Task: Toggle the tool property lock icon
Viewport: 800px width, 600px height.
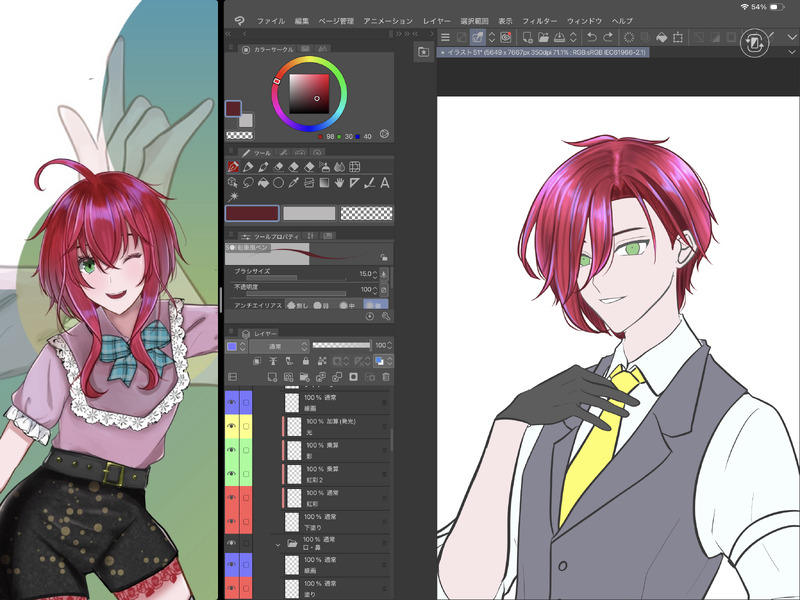Action: (384, 257)
